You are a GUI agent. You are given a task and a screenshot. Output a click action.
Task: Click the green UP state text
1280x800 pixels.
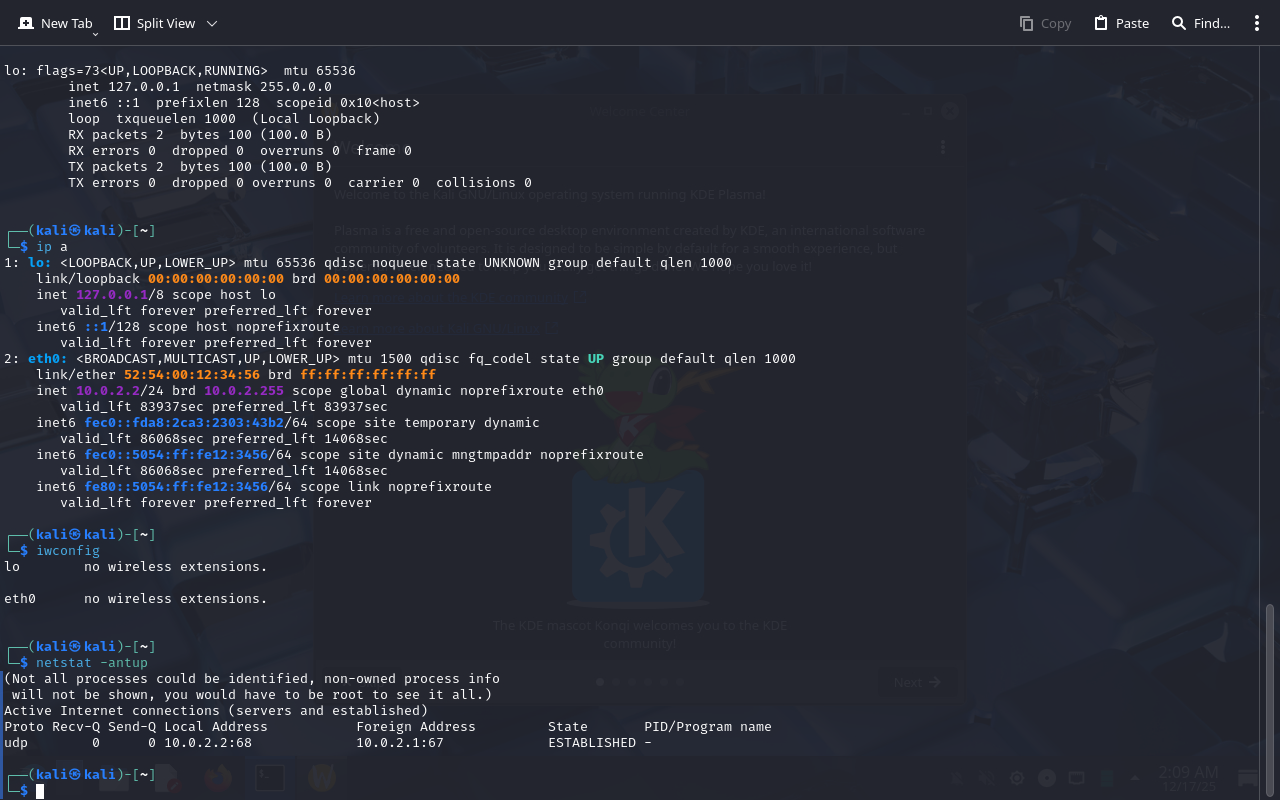[x=596, y=359]
